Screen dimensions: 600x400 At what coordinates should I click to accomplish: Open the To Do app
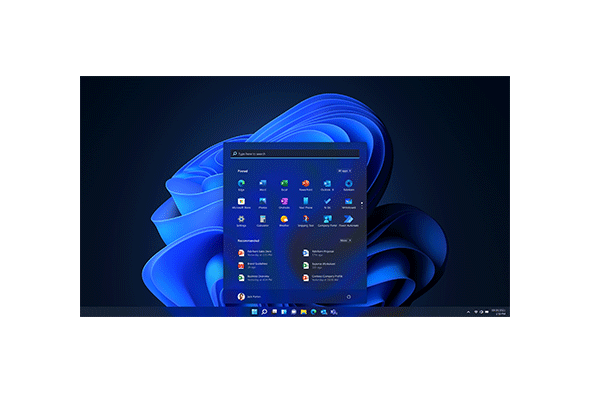tap(327, 203)
